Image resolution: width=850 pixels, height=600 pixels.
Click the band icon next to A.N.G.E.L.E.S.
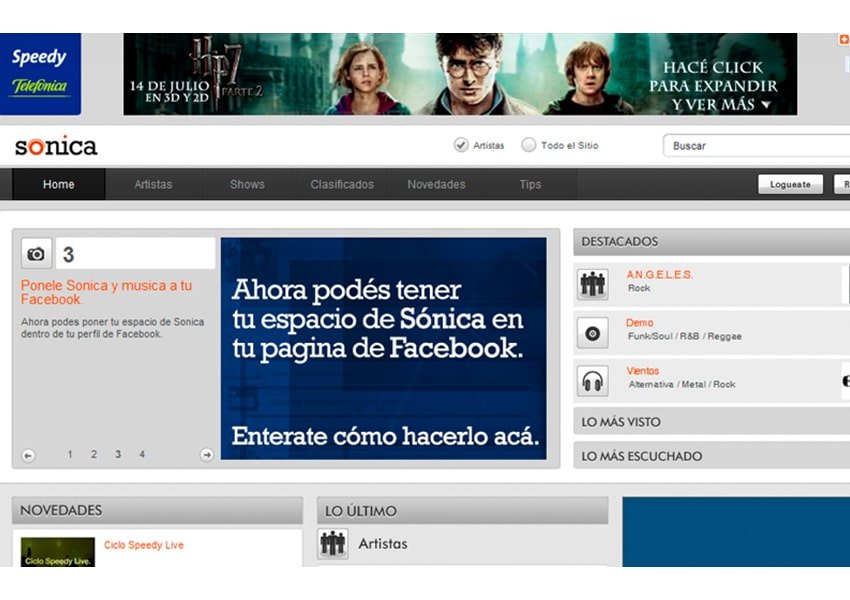[x=593, y=284]
